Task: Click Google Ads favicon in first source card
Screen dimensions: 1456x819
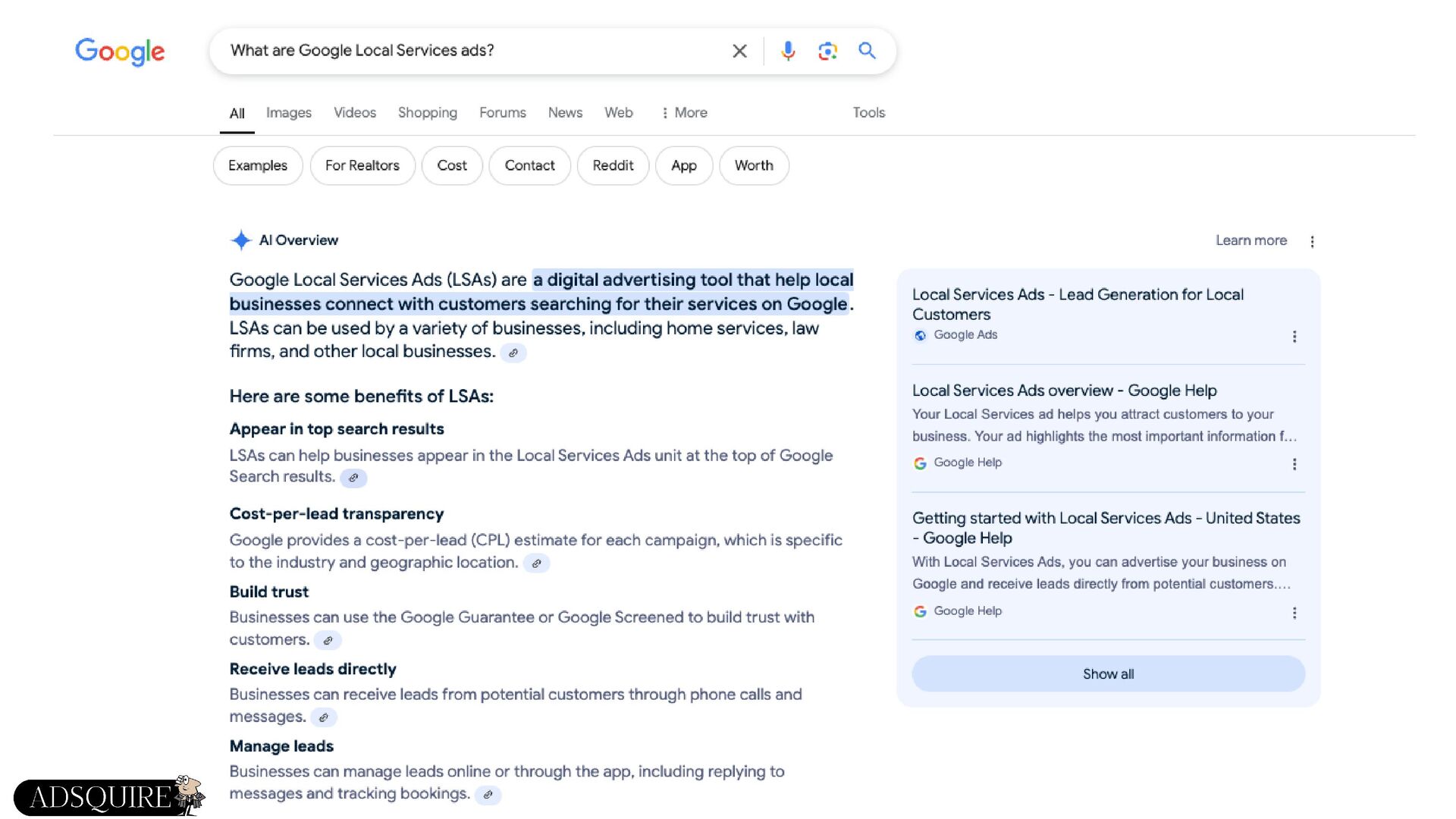Action: coord(920,335)
